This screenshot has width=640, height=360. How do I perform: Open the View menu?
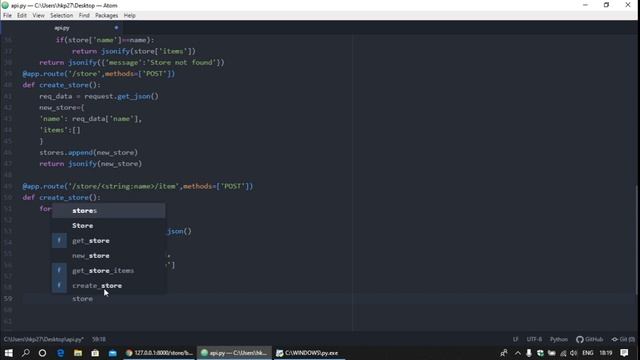coord(38,16)
